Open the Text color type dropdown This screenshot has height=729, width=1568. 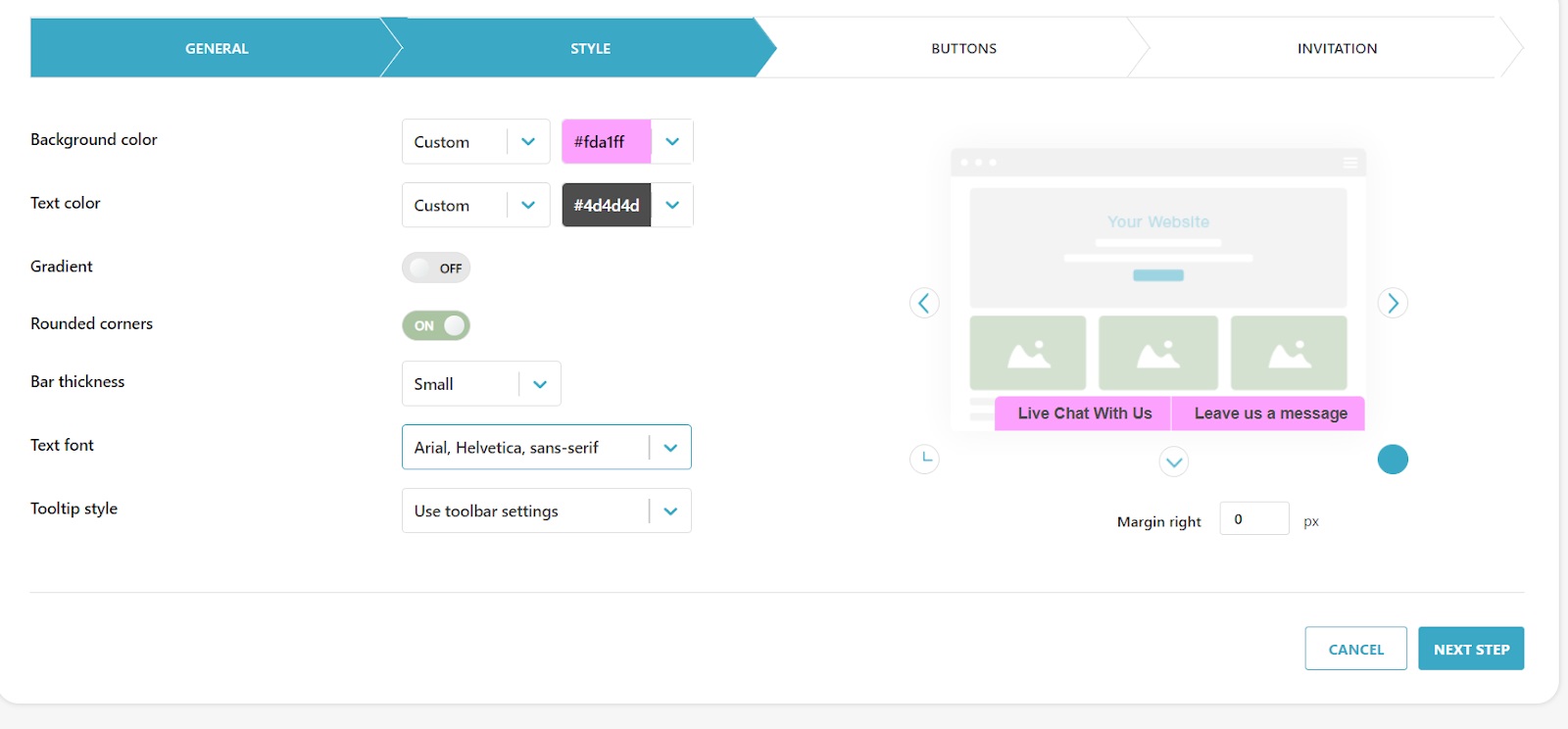coord(475,206)
